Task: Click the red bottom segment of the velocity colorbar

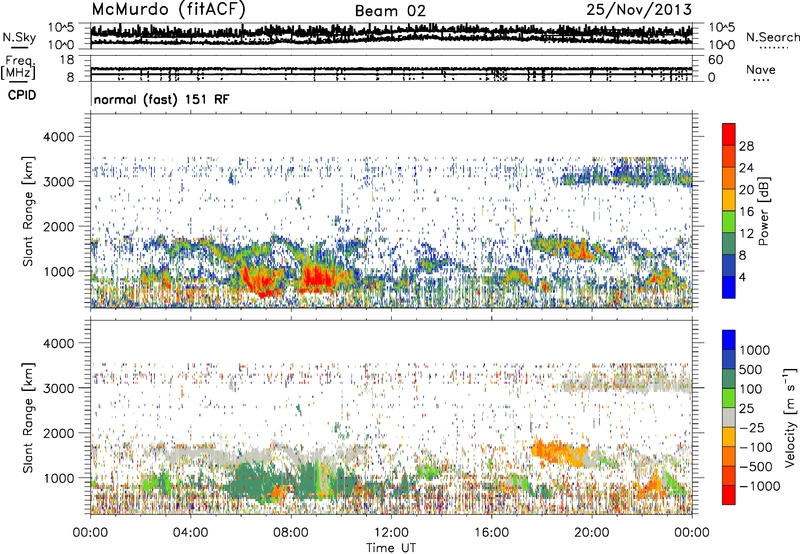Action: (729, 495)
